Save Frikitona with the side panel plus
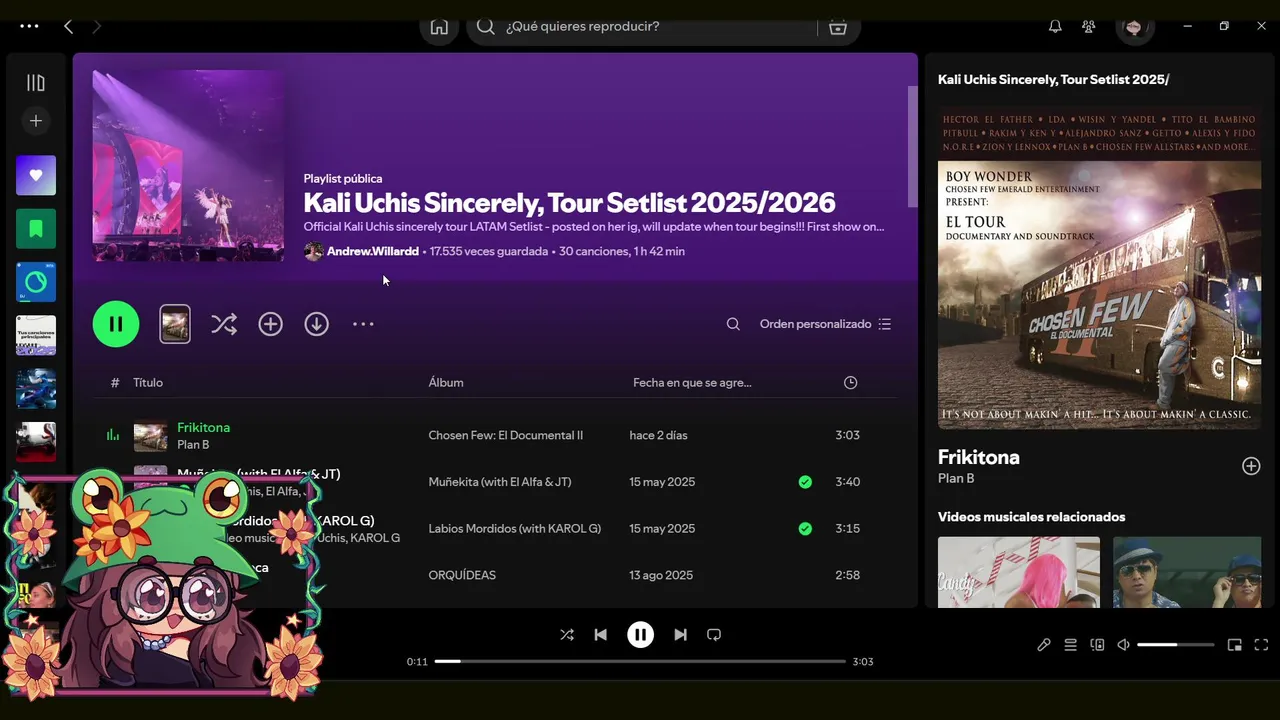This screenshot has height=720, width=1280. click(x=1251, y=466)
